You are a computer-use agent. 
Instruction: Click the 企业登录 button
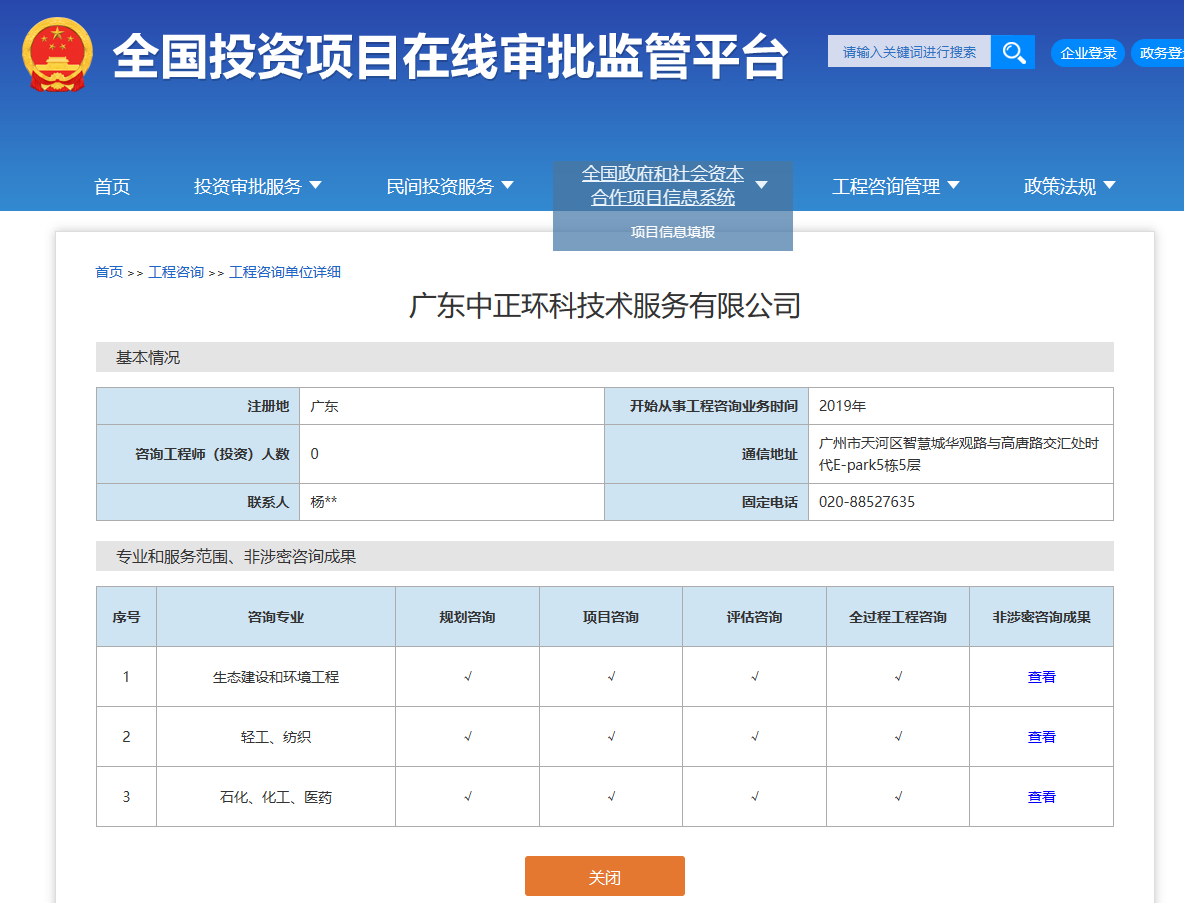(1087, 53)
